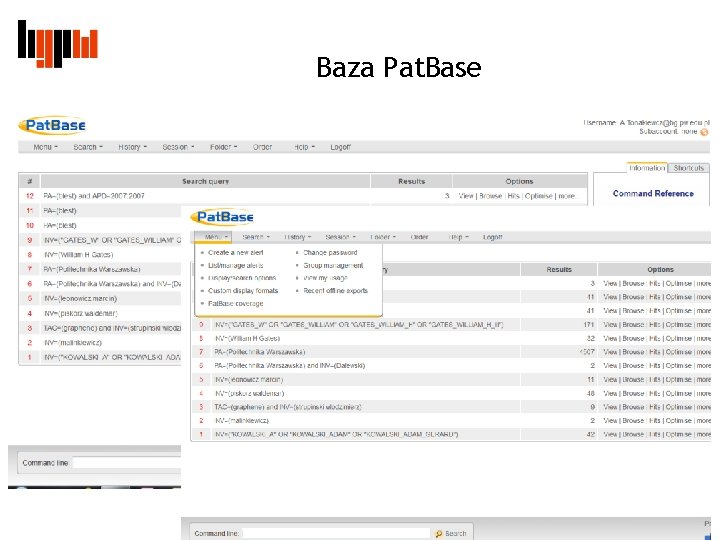Click the Results column header in the front window
Viewport: 720px width, 540px height.
[x=559, y=270]
